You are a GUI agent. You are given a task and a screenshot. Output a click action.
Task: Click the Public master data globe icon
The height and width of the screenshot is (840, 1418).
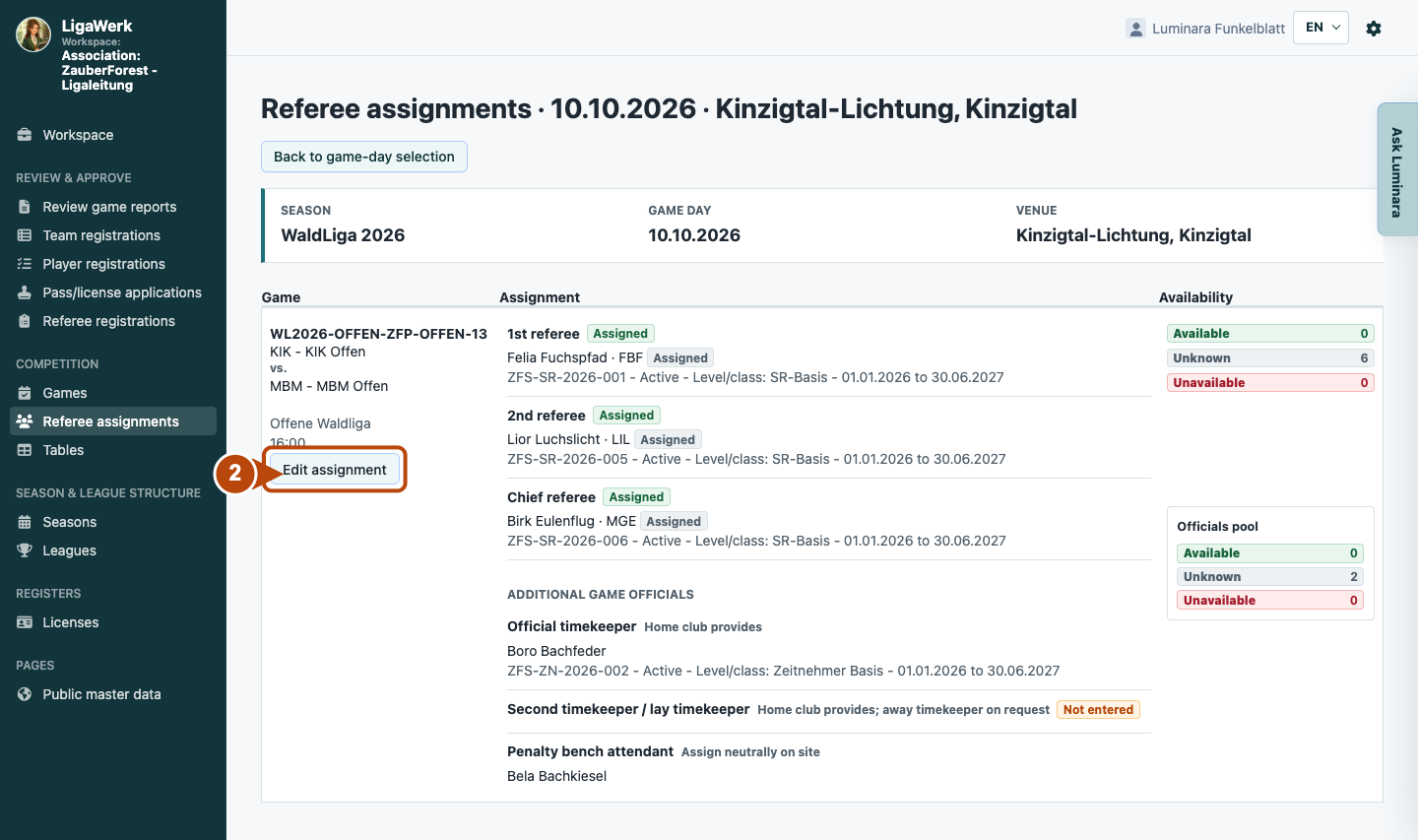coord(25,694)
